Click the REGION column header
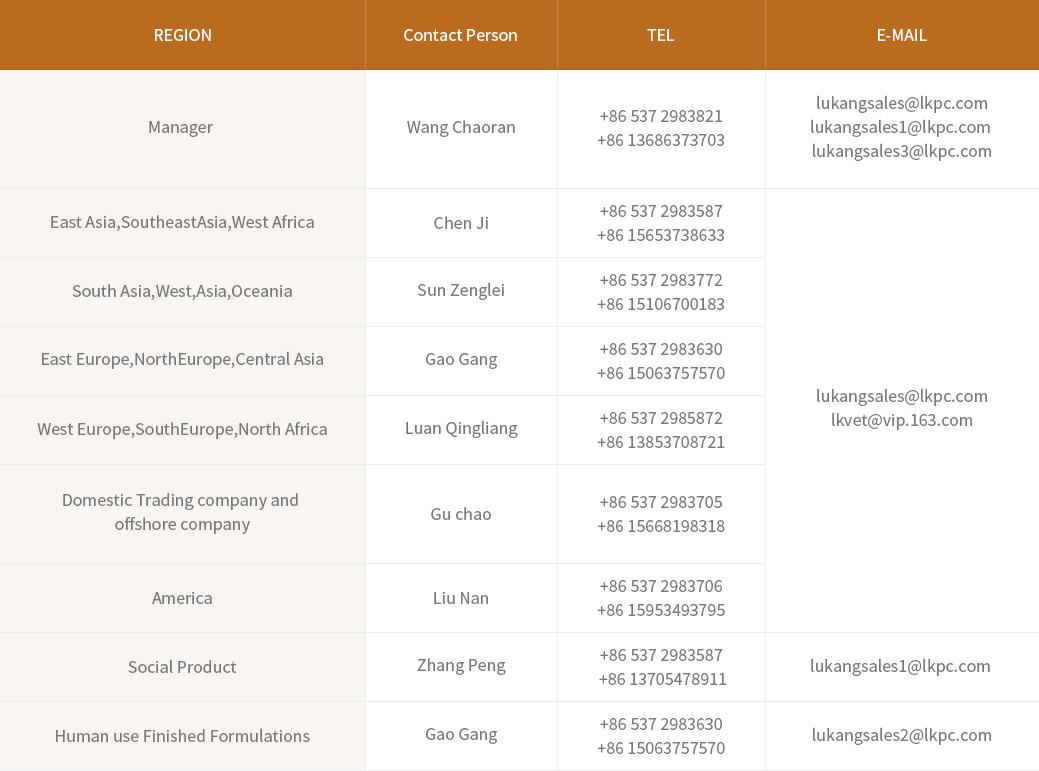This screenshot has width=1039, height=771. click(182, 35)
